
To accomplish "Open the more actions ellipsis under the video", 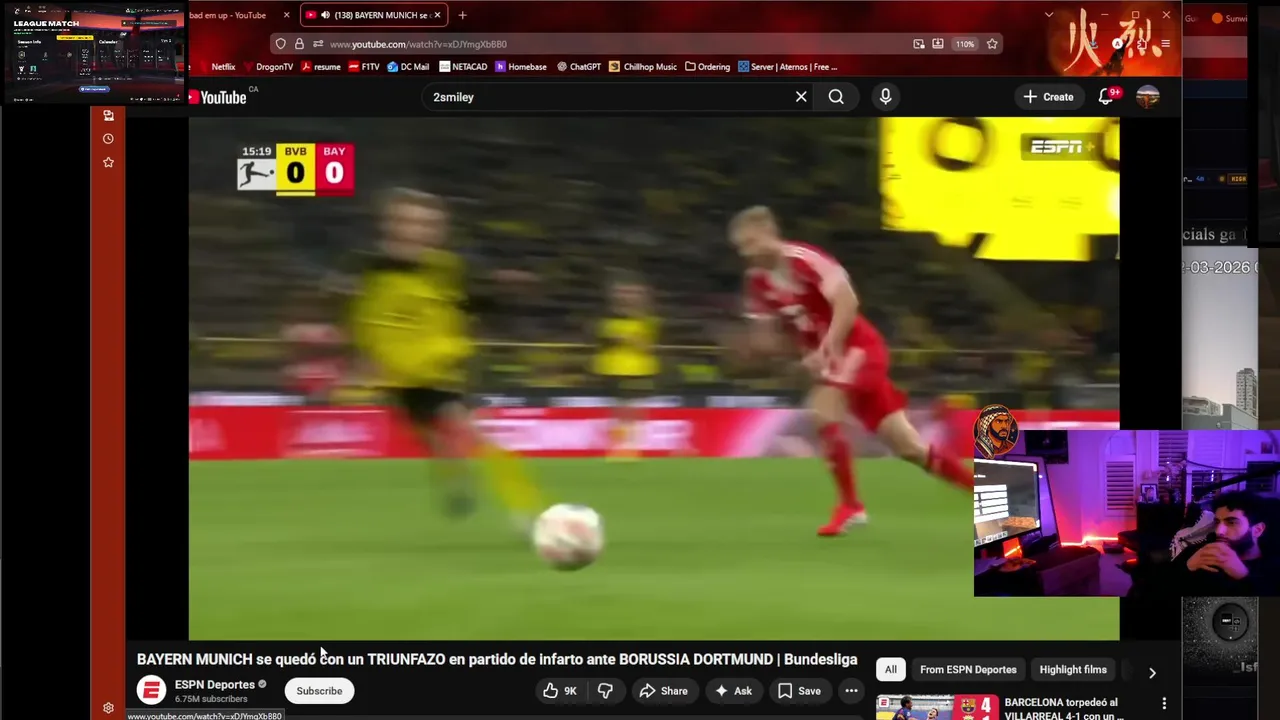I will (851, 691).
